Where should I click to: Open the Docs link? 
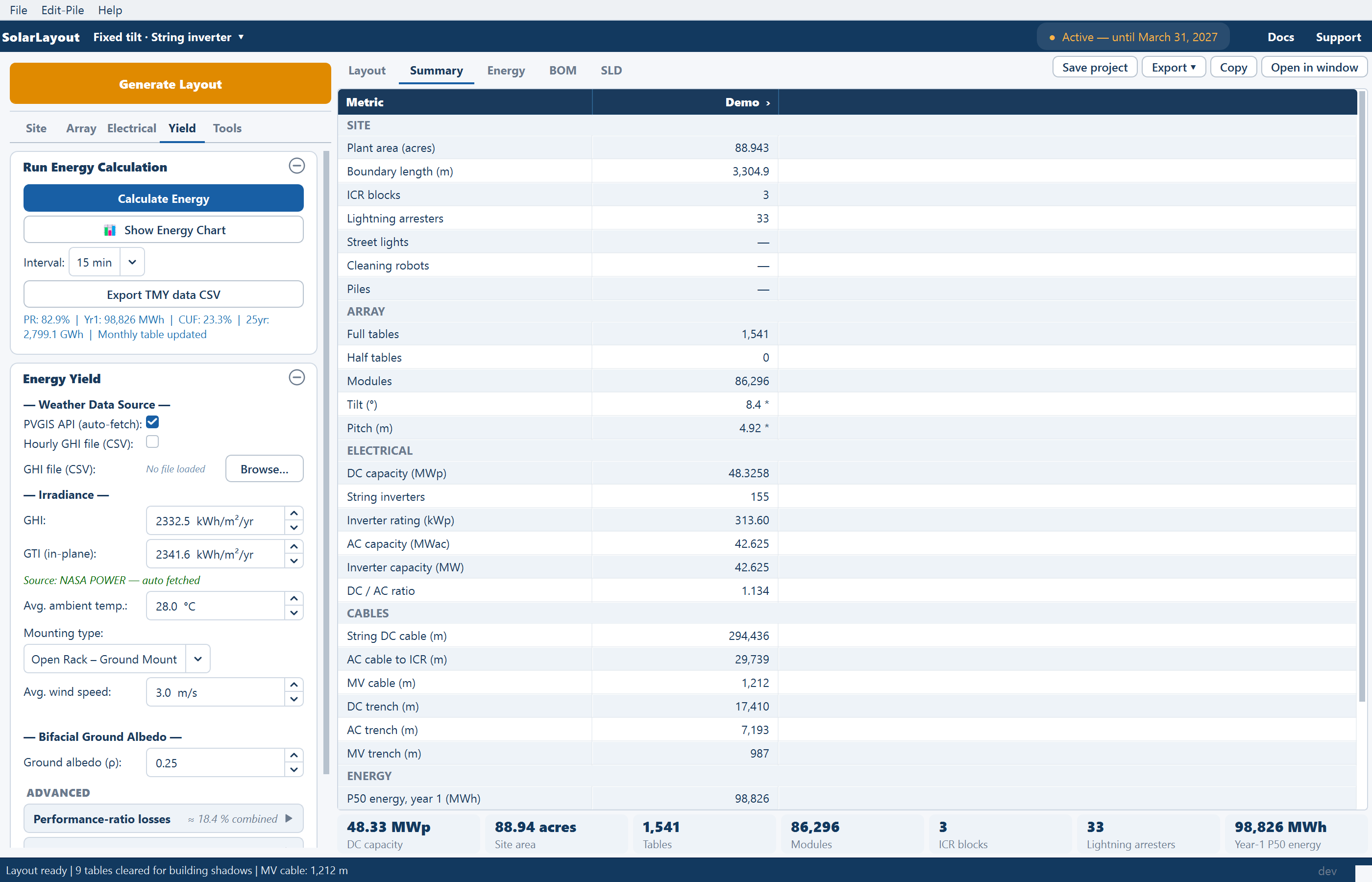point(1280,37)
